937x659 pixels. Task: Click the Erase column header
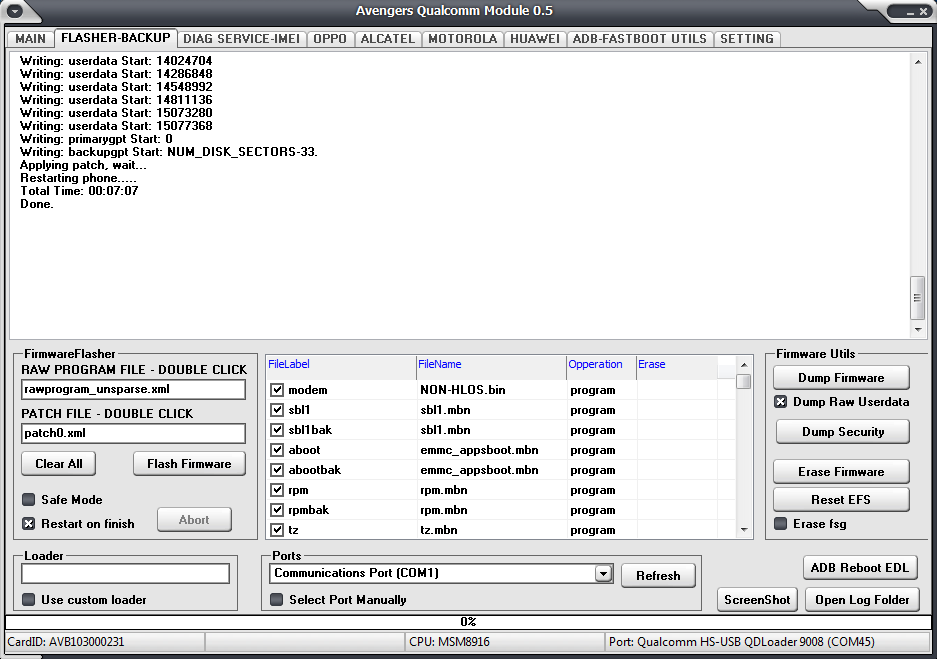click(676, 364)
